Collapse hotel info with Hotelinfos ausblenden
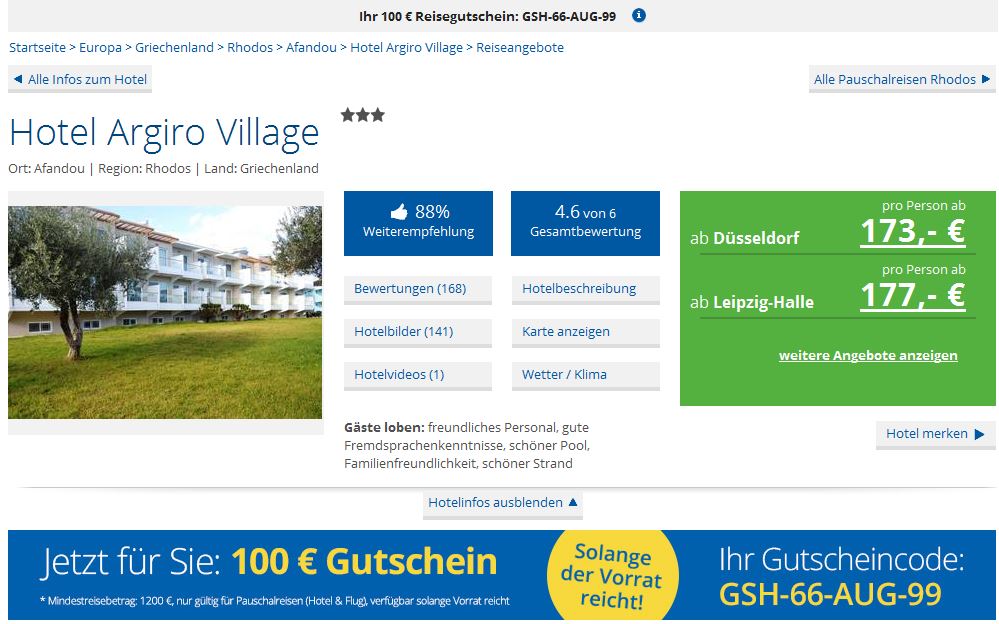The width and height of the screenshot is (999, 624). 503,503
